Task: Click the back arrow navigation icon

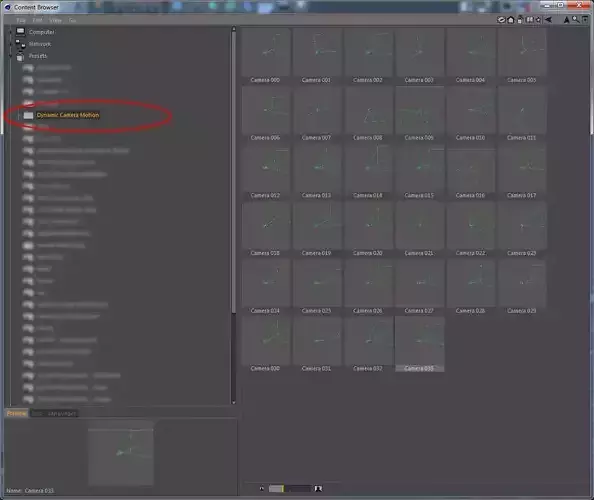Action: pos(548,20)
